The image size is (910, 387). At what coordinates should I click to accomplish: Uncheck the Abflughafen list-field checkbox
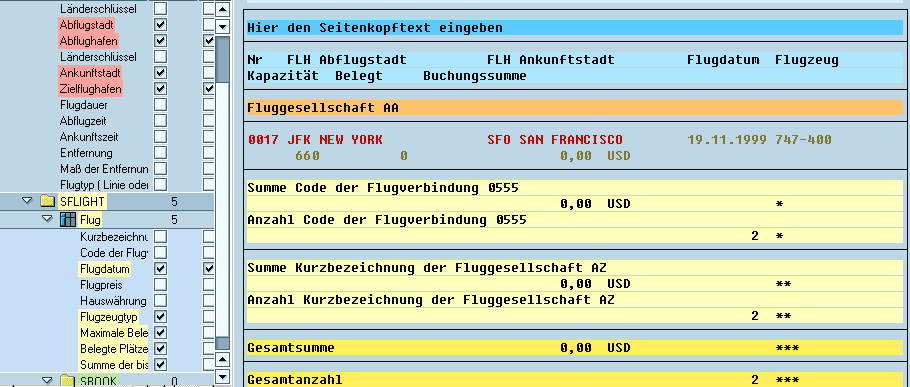tap(160, 41)
